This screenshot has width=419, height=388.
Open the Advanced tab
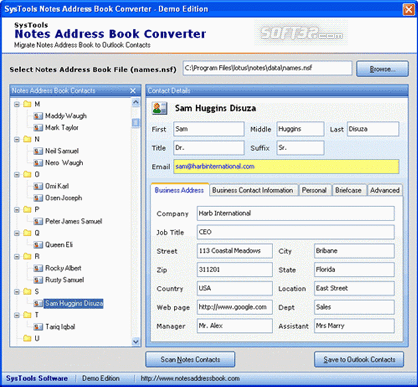(x=385, y=190)
